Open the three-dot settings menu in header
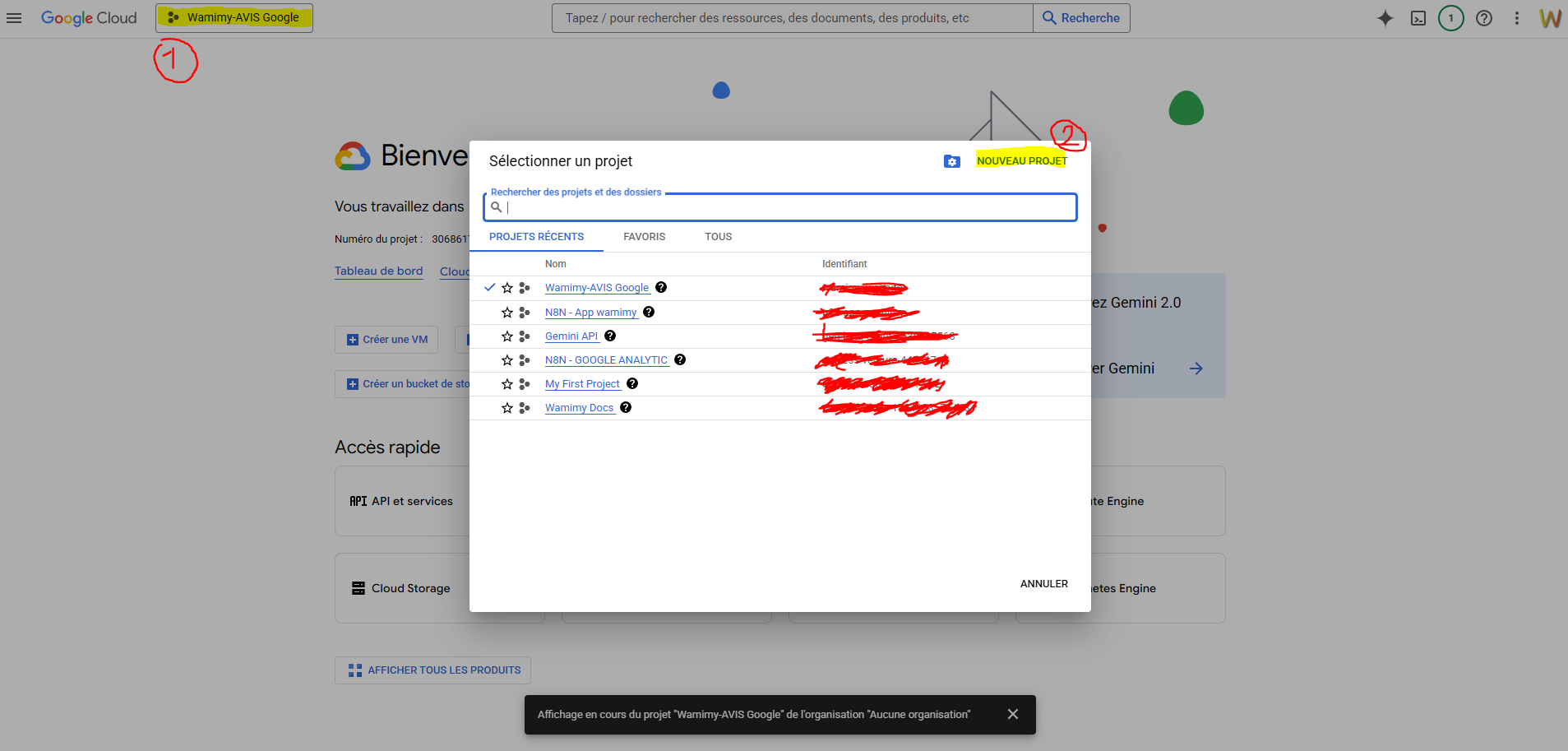1568x751 pixels. coord(1517,18)
